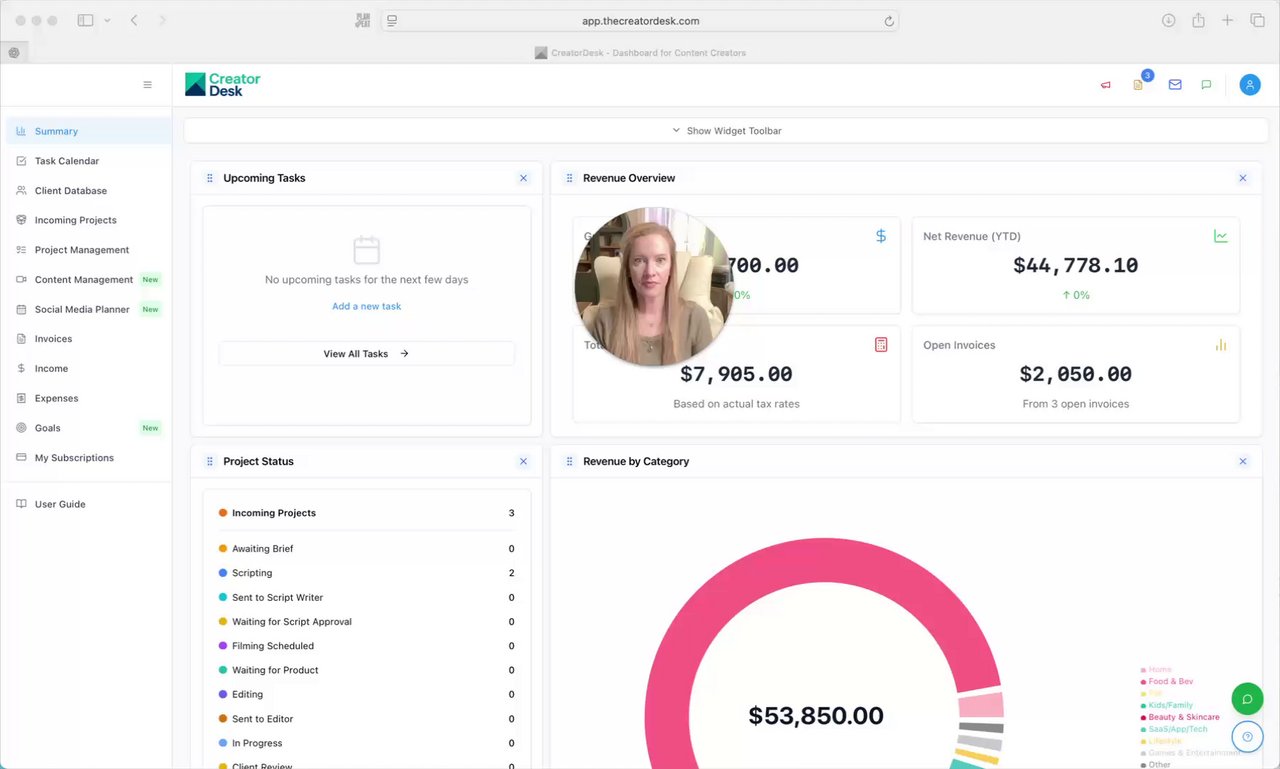Select Editing status row
This screenshot has height=769, width=1280.
click(x=367, y=694)
